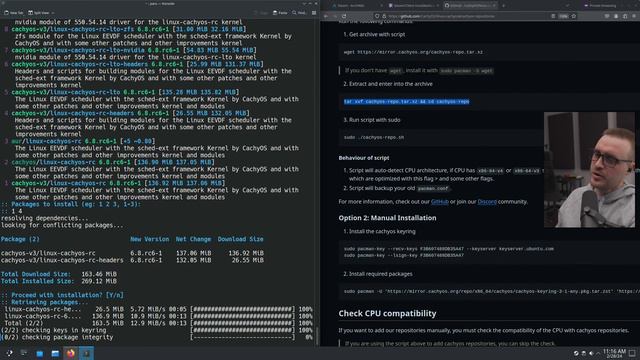Go forward in the Firefox browser

(335, 16)
